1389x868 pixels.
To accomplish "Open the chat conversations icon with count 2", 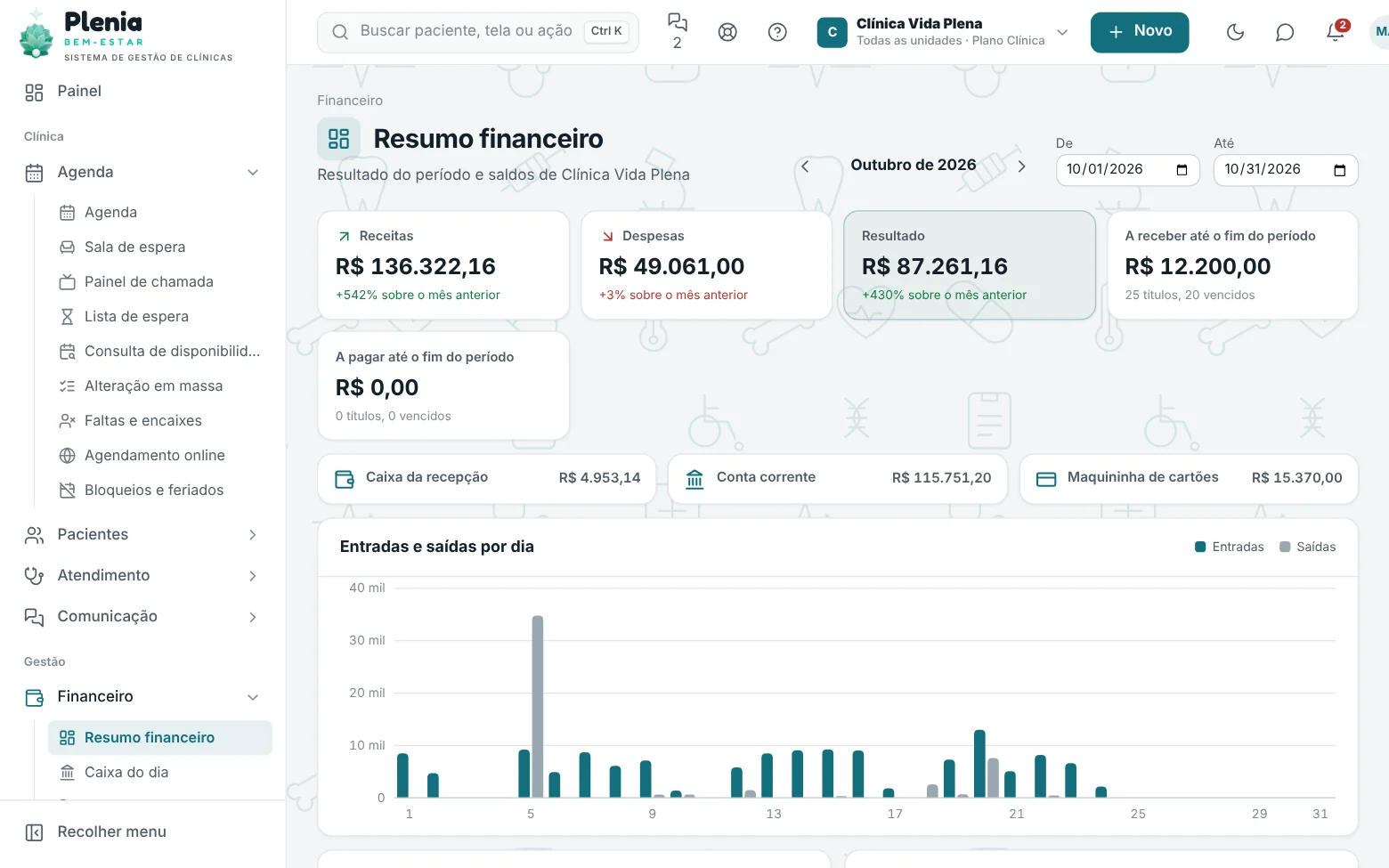I will pos(678,31).
